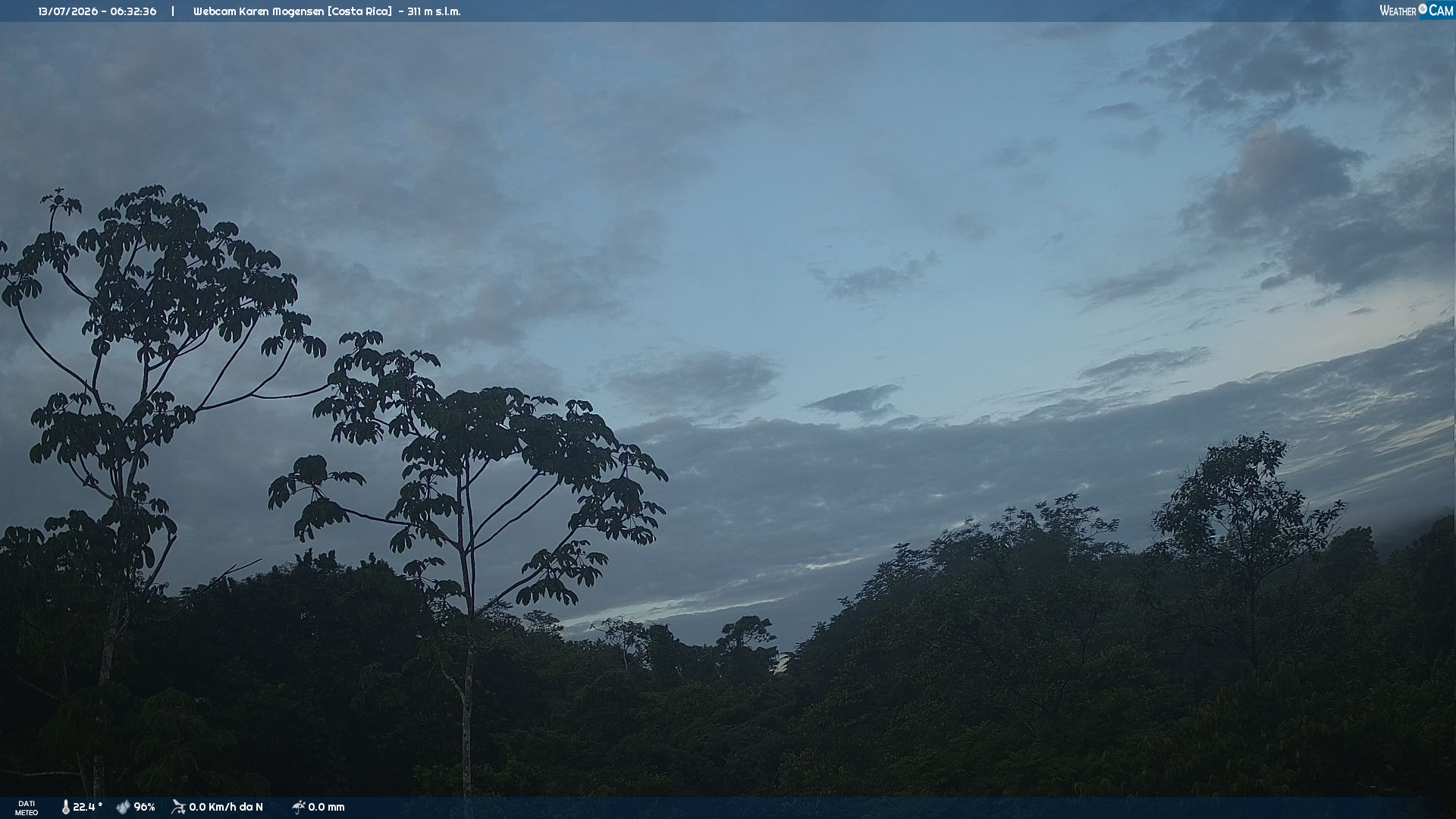The image size is (1456, 819).
Task: Click the WeatherCam logo
Action: pyautogui.click(x=1416, y=11)
